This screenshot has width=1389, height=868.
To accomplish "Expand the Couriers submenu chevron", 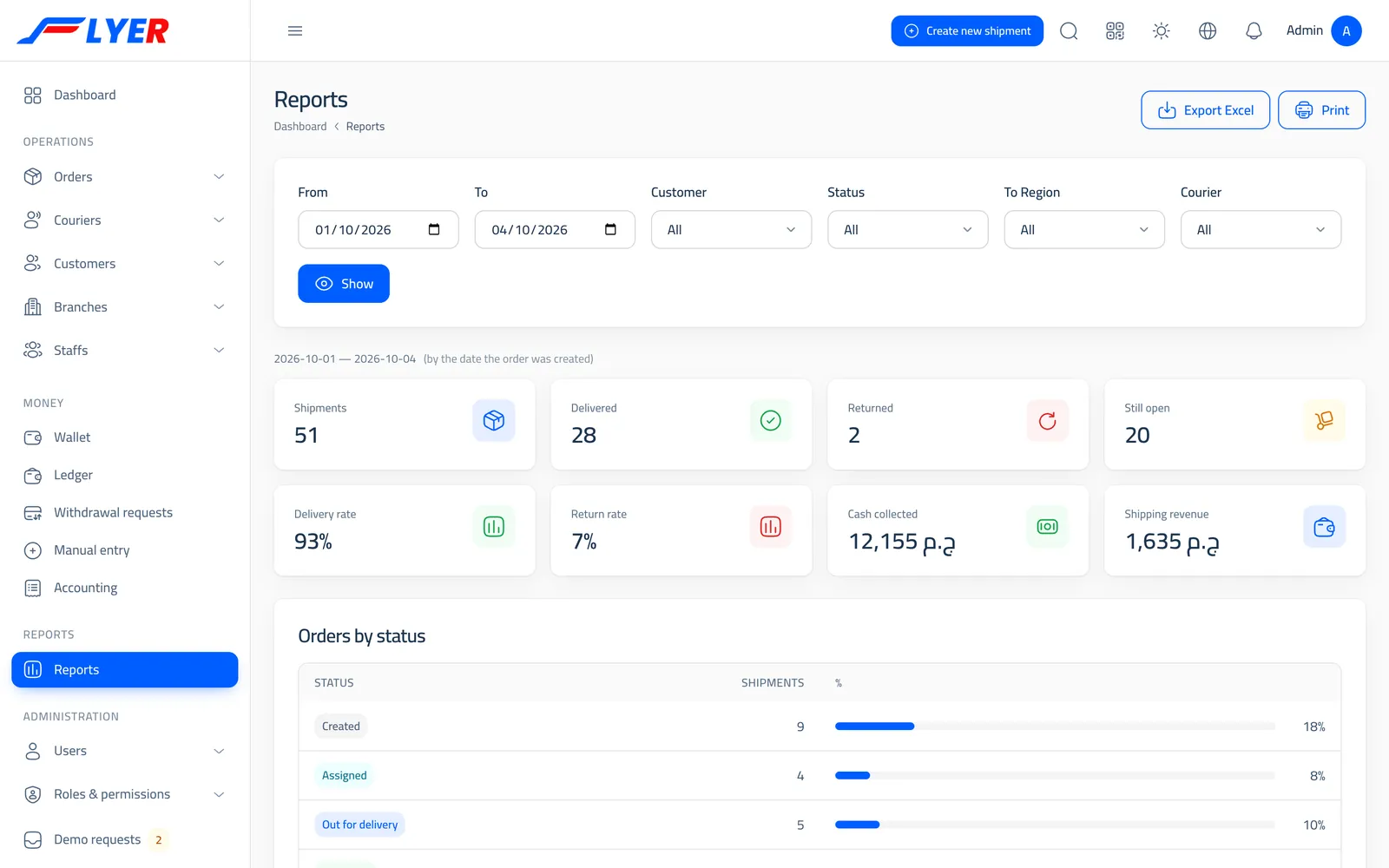I will click(219, 220).
